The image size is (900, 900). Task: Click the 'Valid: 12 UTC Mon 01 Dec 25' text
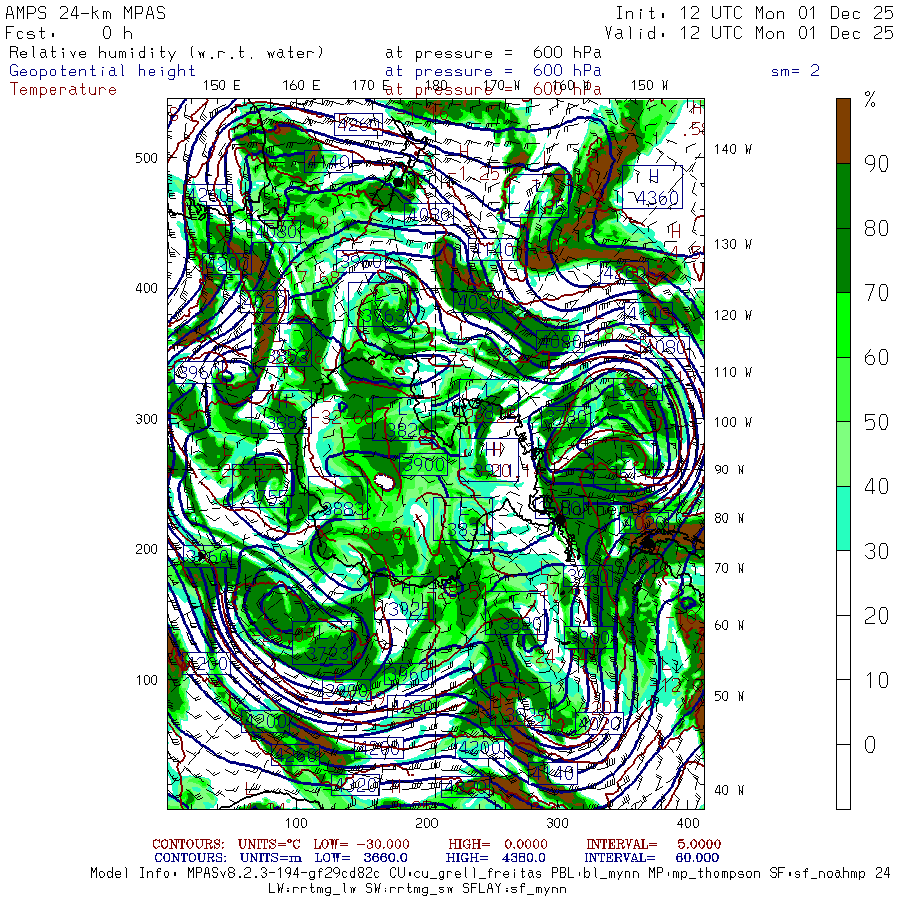749,33
